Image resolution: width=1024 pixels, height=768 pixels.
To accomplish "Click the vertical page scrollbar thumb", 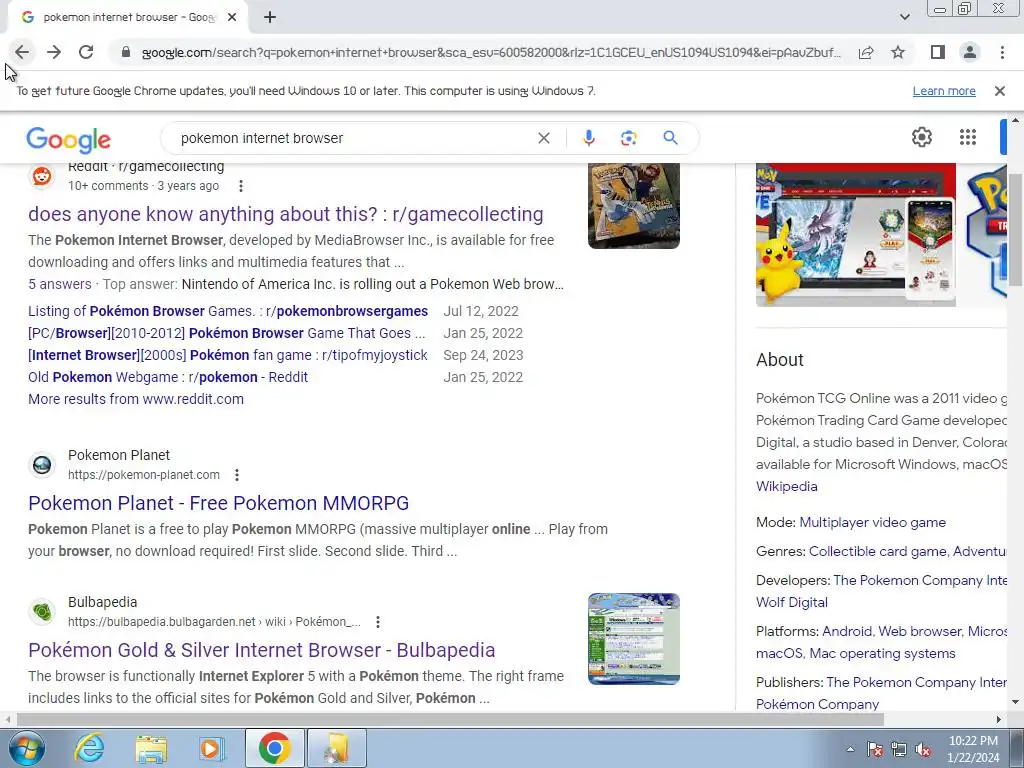I will pos(1016,230).
